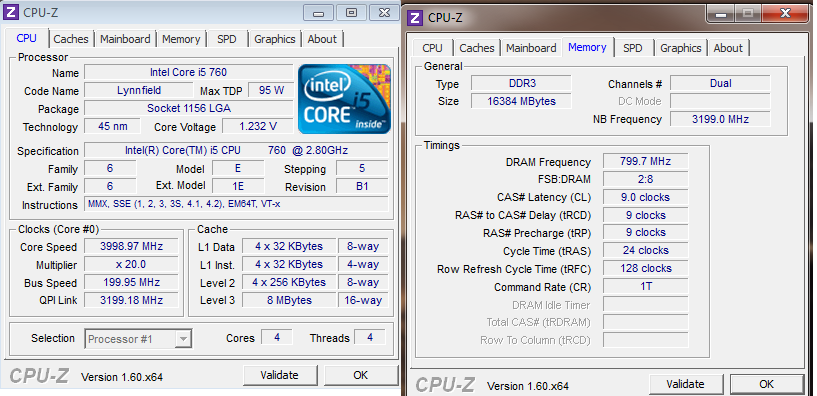Click the memory Size value 16384 MBytes
This screenshot has width=817, height=396.
point(522,101)
